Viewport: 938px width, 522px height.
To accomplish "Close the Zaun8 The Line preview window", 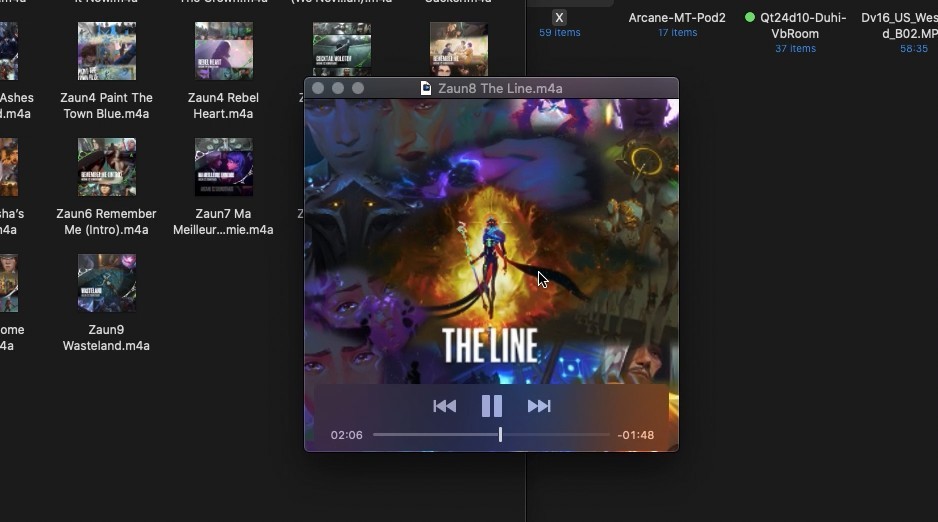I will [x=318, y=88].
